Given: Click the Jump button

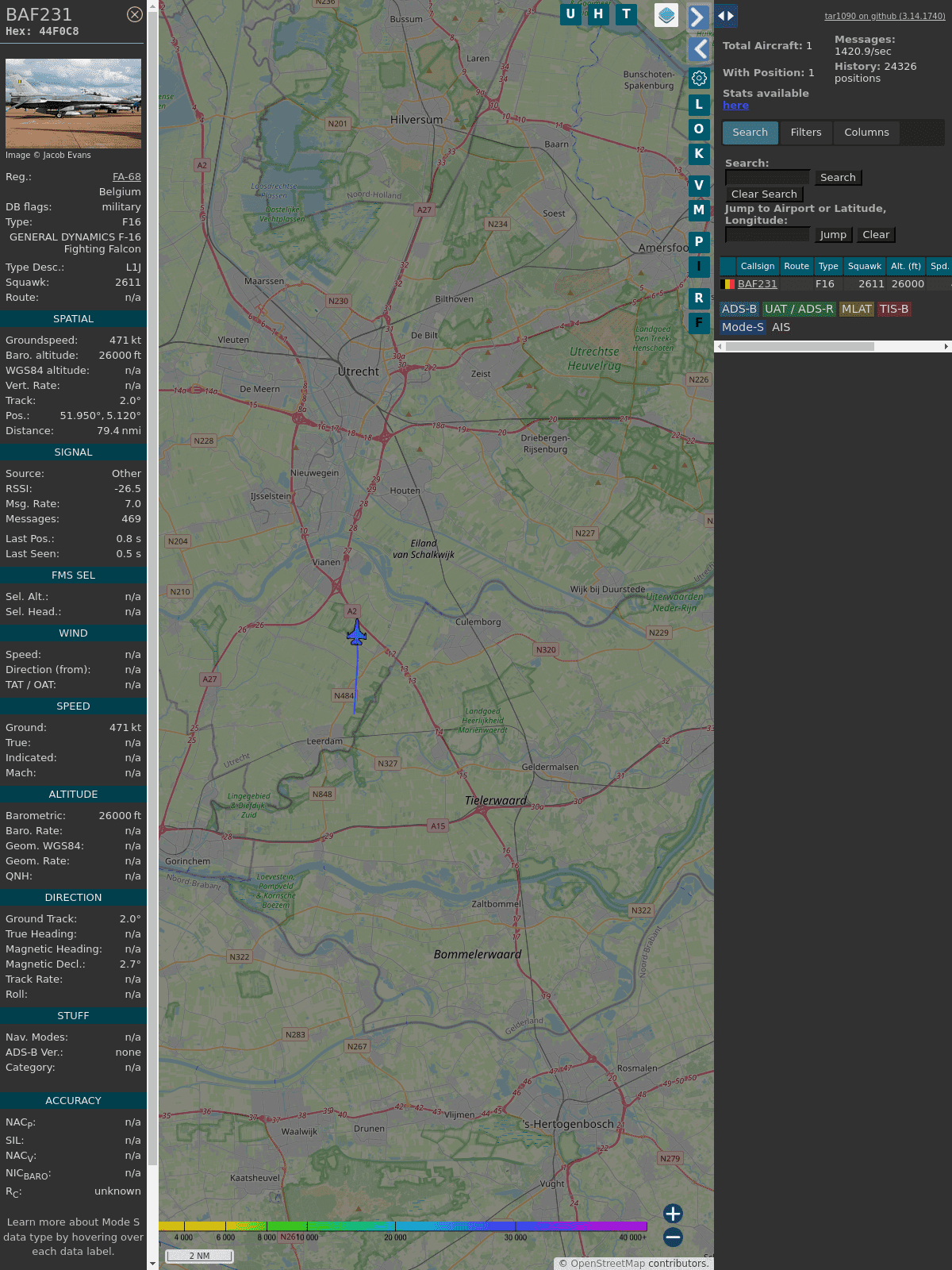Looking at the screenshot, I should pos(833,235).
